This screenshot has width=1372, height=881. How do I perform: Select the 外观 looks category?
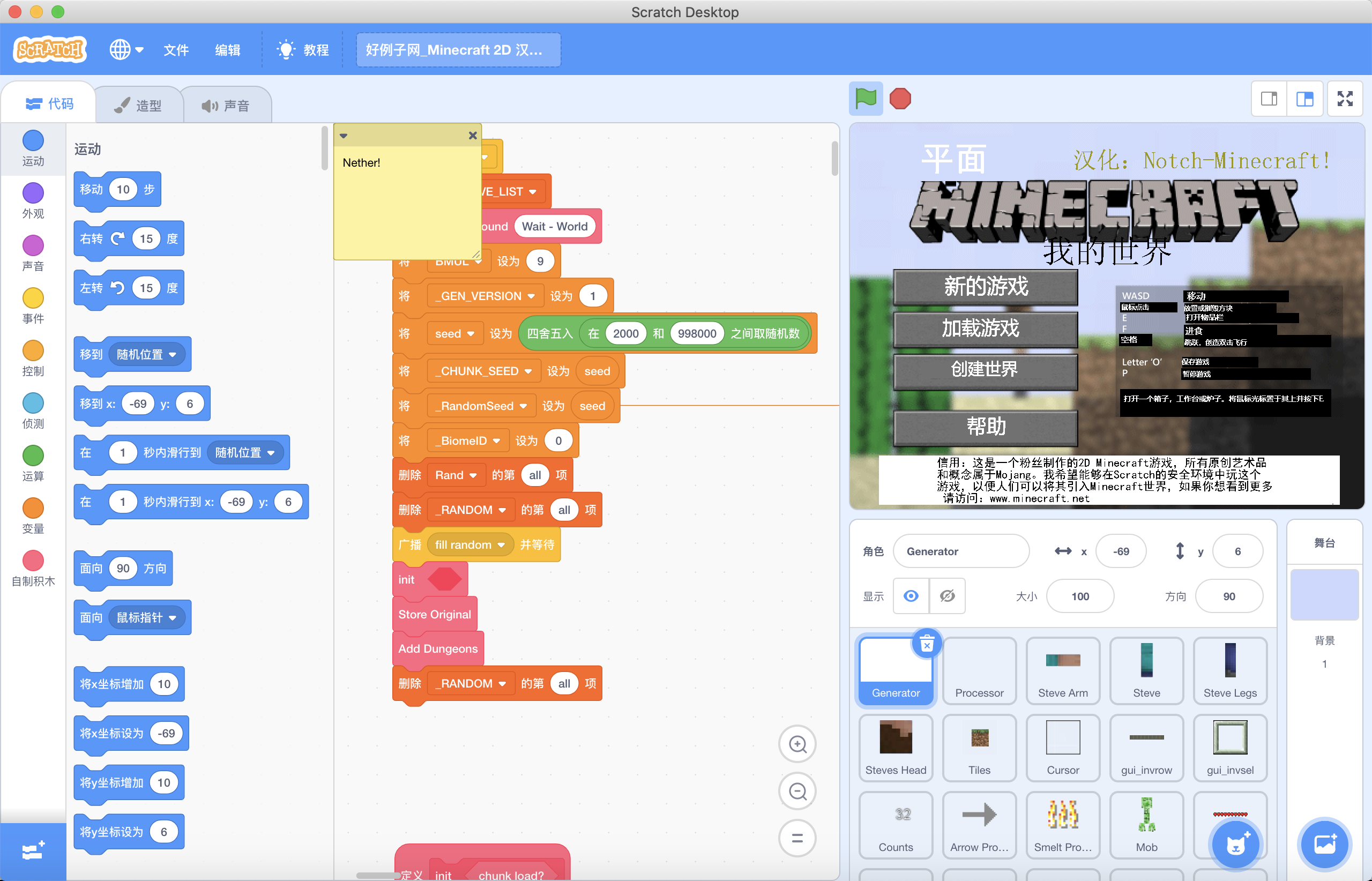point(33,201)
